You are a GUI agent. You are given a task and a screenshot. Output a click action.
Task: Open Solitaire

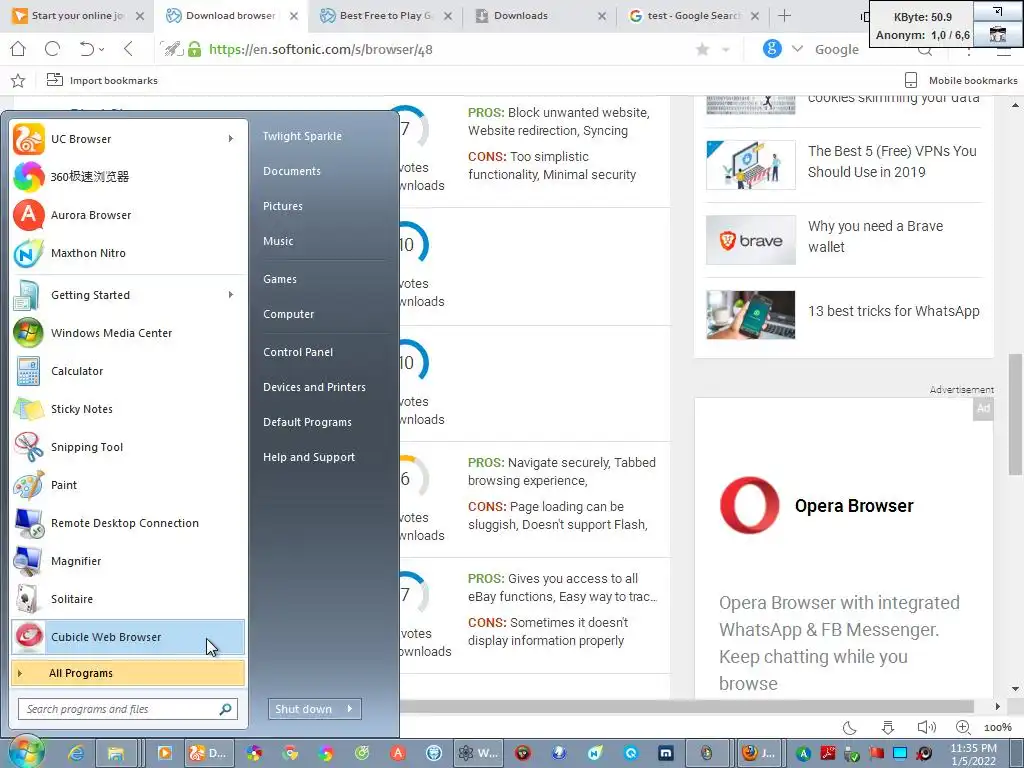128,599
